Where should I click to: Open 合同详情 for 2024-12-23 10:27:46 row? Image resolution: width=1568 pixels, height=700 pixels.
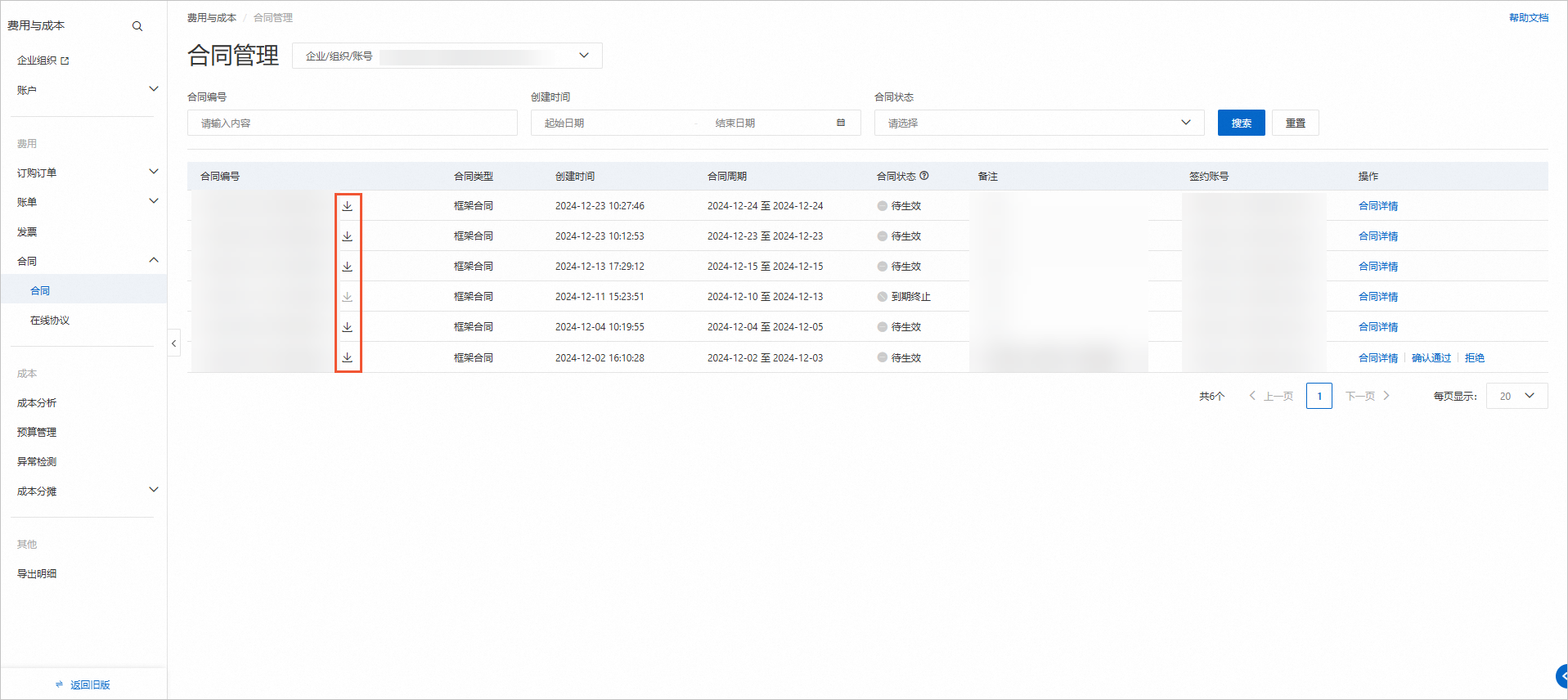click(1378, 206)
